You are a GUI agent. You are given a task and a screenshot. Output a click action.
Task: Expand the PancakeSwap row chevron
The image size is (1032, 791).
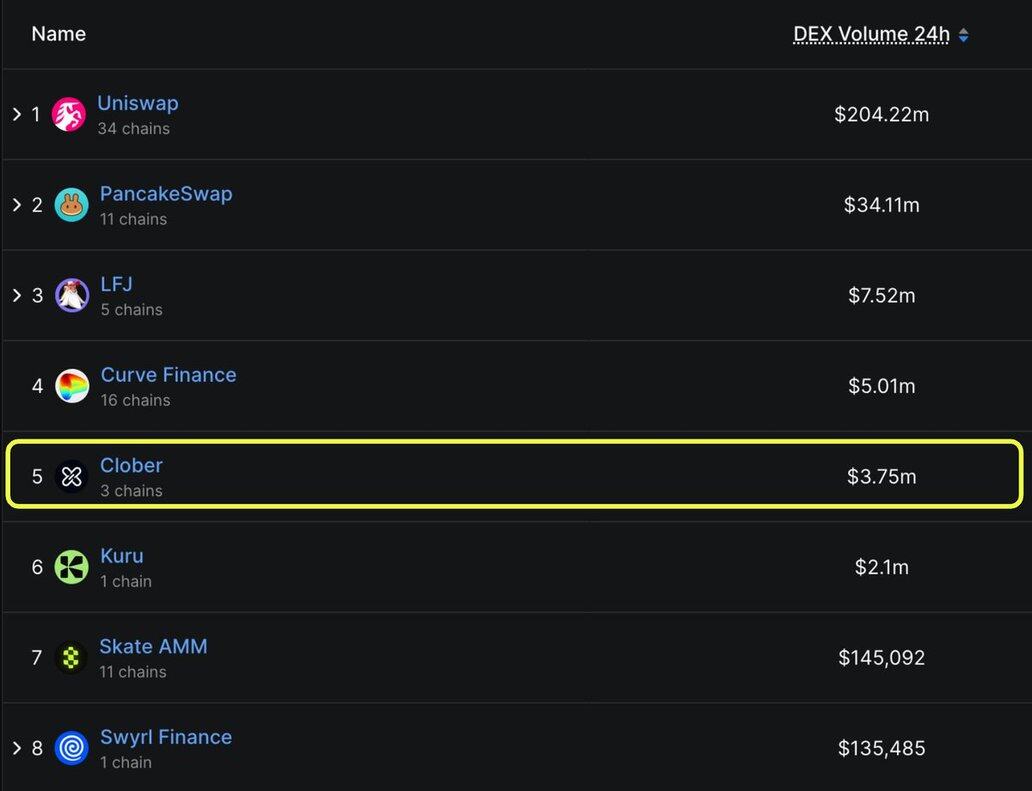[17, 205]
